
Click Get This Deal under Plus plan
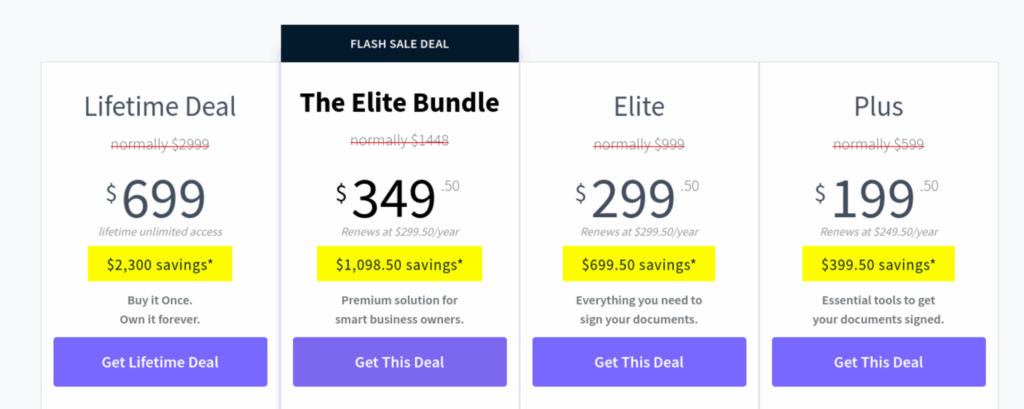(879, 362)
